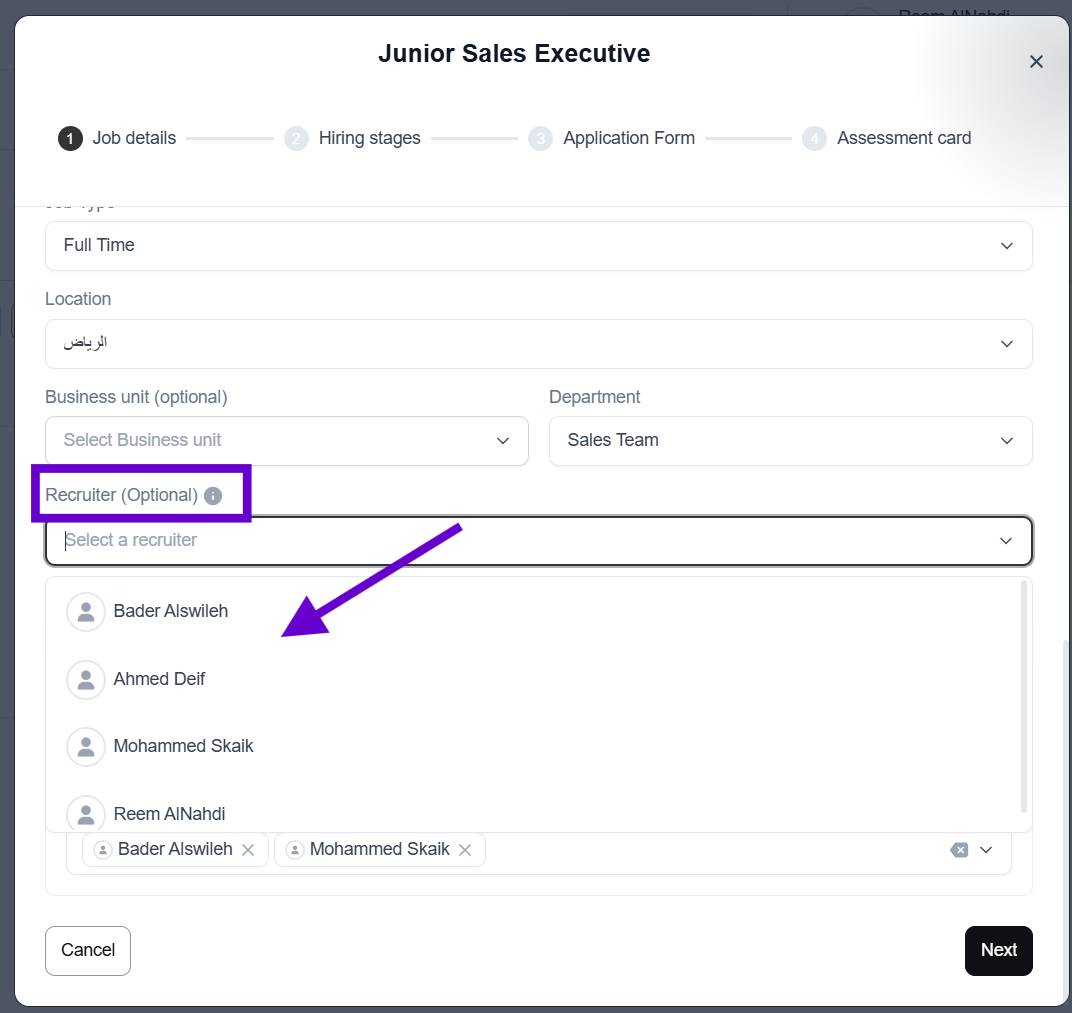Click the Ahmed Deif avatar icon
The width and height of the screenshot is (1072, 1013).
86,680
